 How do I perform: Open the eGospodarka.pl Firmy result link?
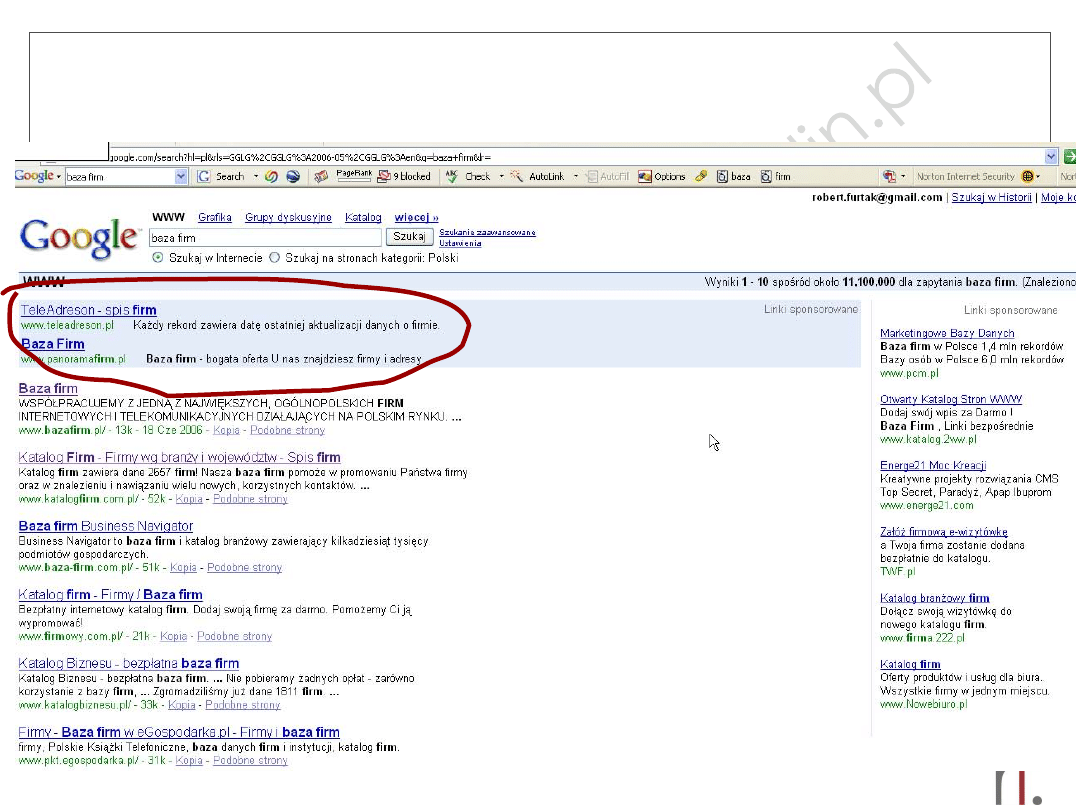click(179, 732)
